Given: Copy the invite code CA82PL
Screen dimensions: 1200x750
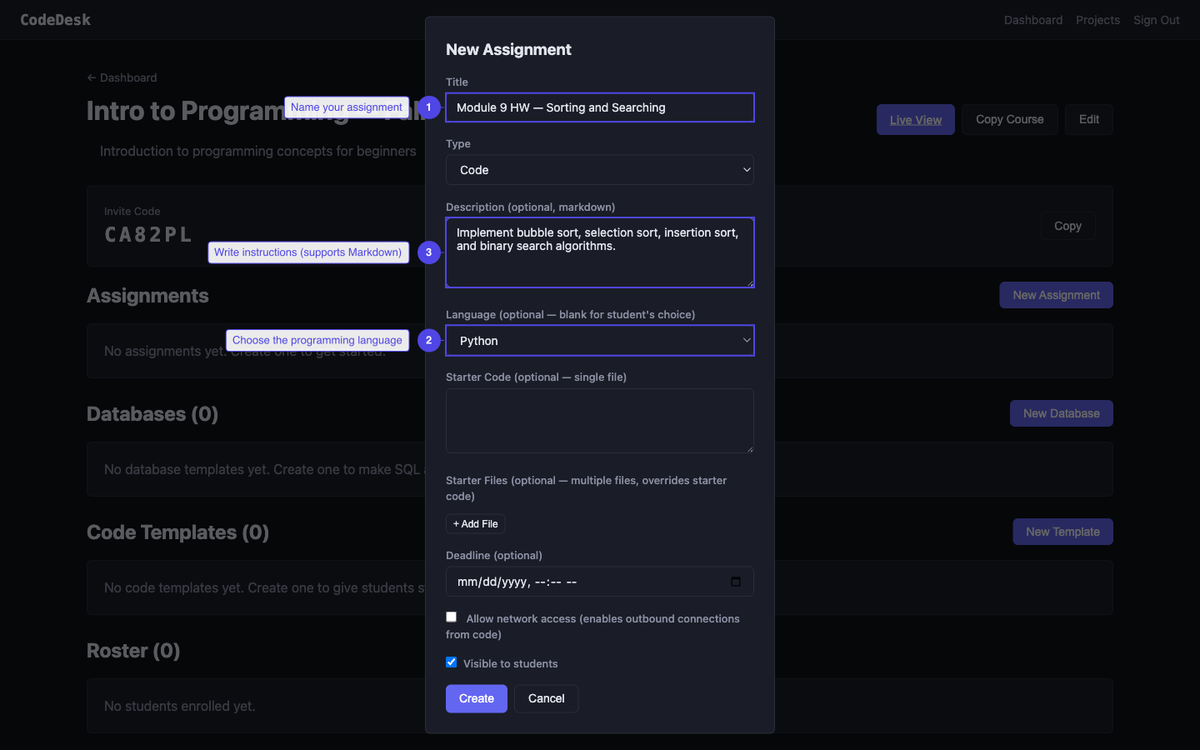Looking at the screenshot, I should pyautogui.click(x=1067, y=225).
